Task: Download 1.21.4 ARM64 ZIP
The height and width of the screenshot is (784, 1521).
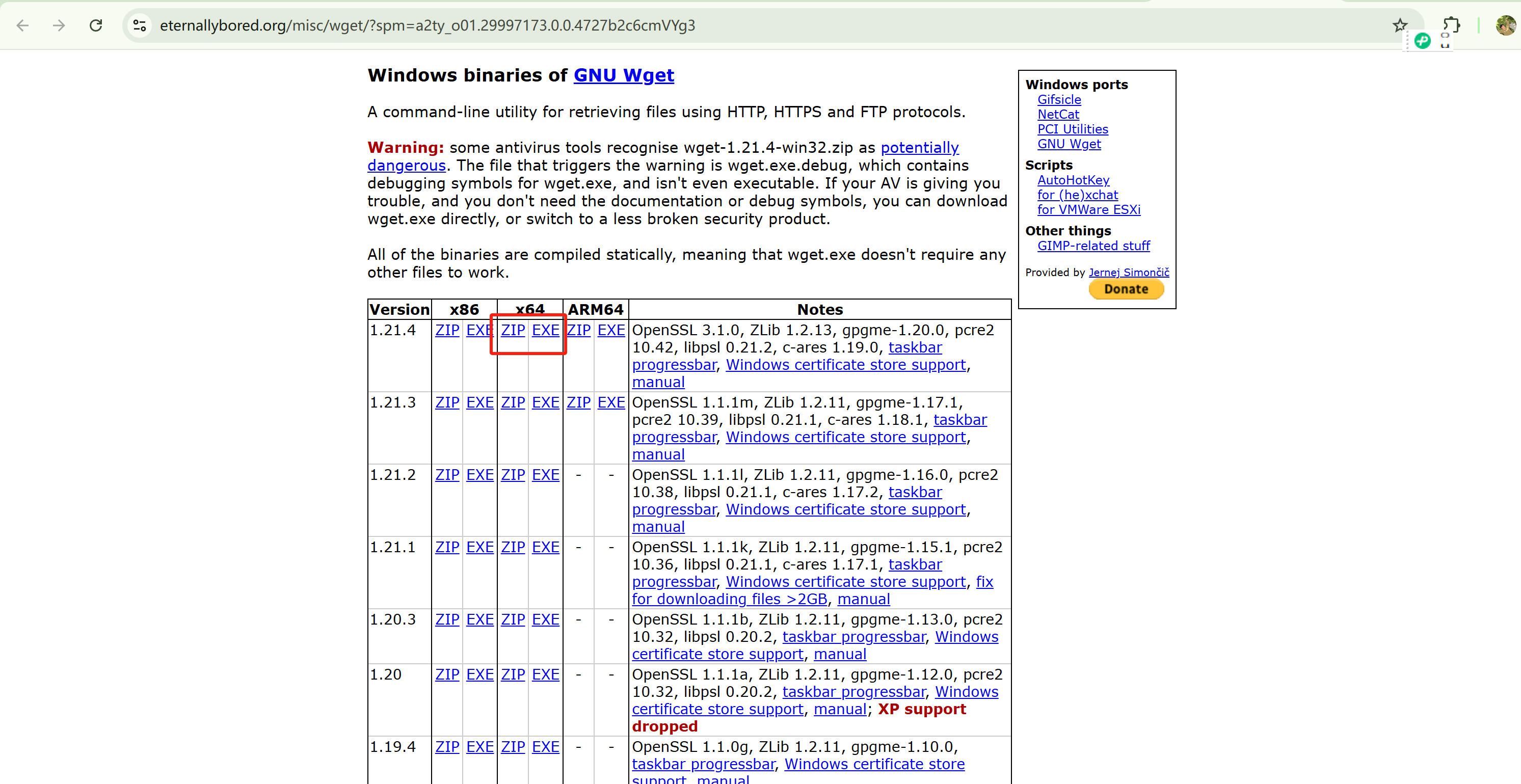Action: [x=578, y=330]
